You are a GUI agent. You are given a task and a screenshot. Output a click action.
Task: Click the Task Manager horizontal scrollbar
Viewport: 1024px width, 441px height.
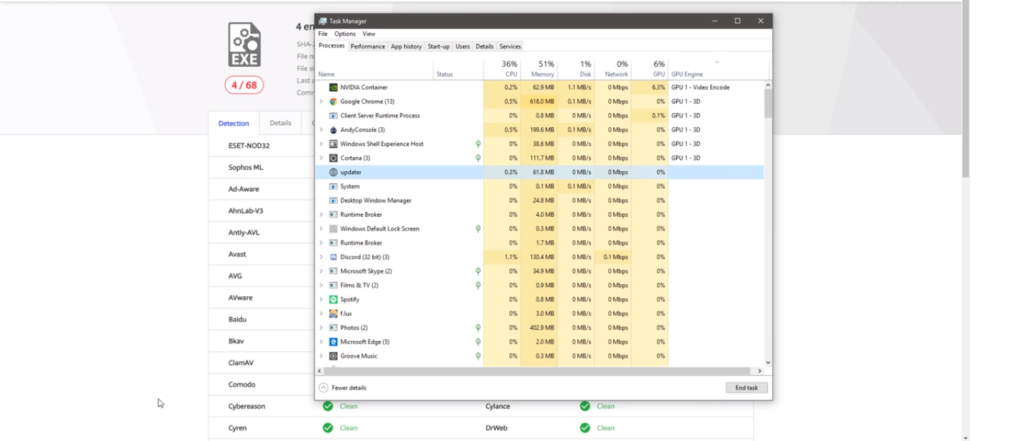[539, 370]
